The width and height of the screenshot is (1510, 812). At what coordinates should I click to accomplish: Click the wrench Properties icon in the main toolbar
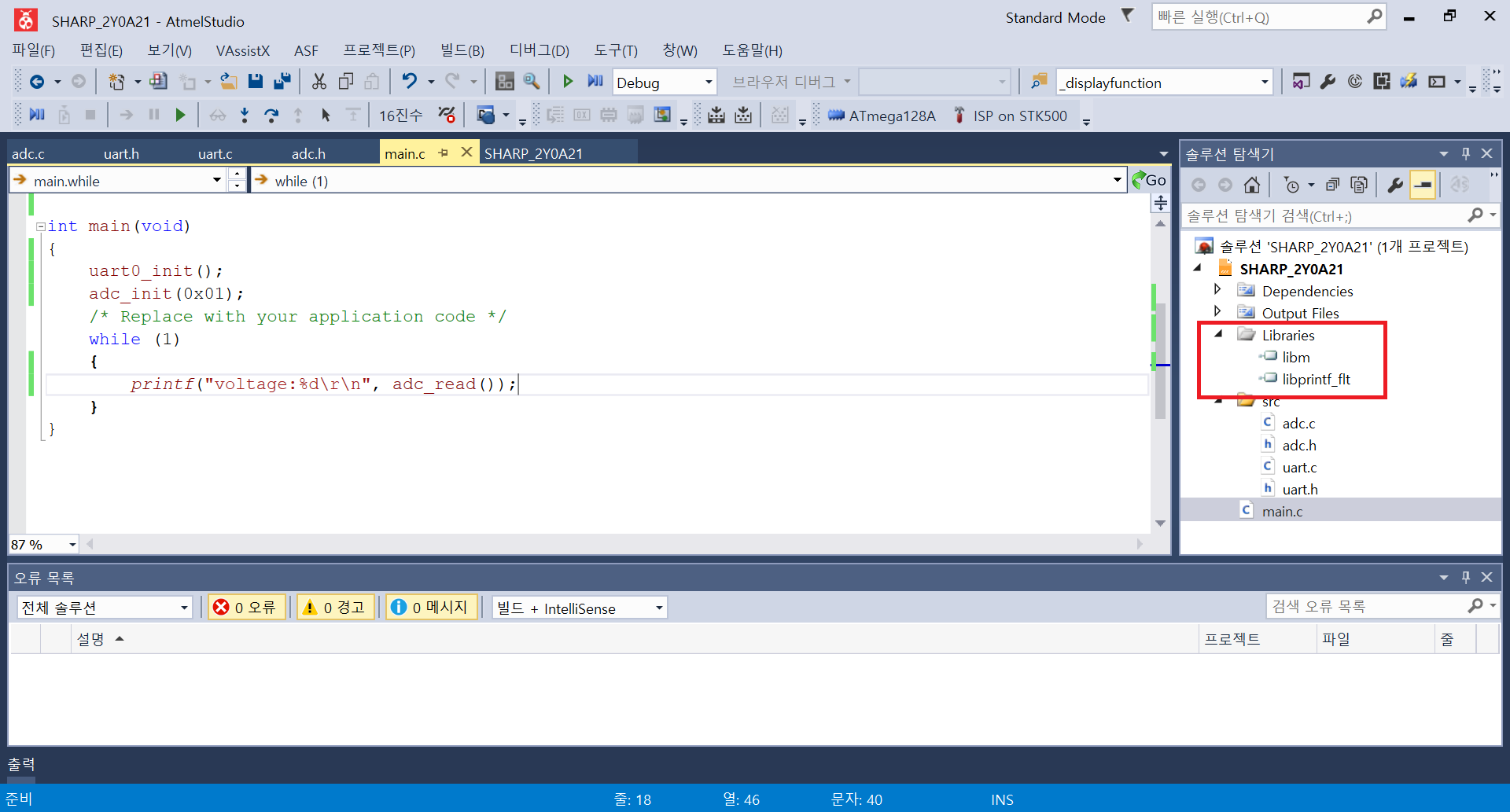coord(1328,81)
